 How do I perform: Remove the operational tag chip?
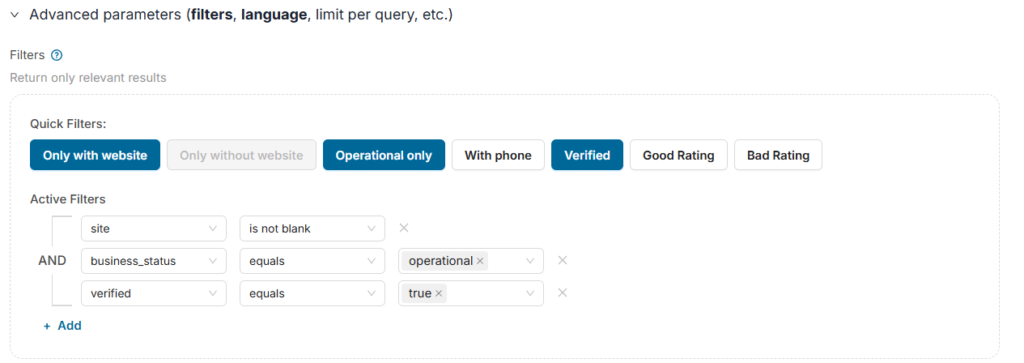(x=480, y=261)
